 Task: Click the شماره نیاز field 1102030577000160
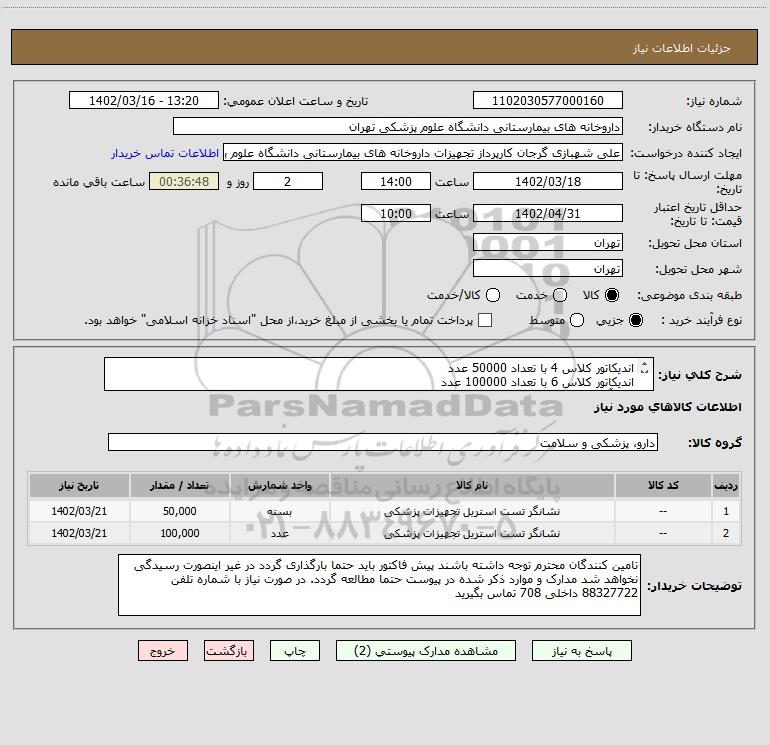pyautogui.click(x=548, y=101)
